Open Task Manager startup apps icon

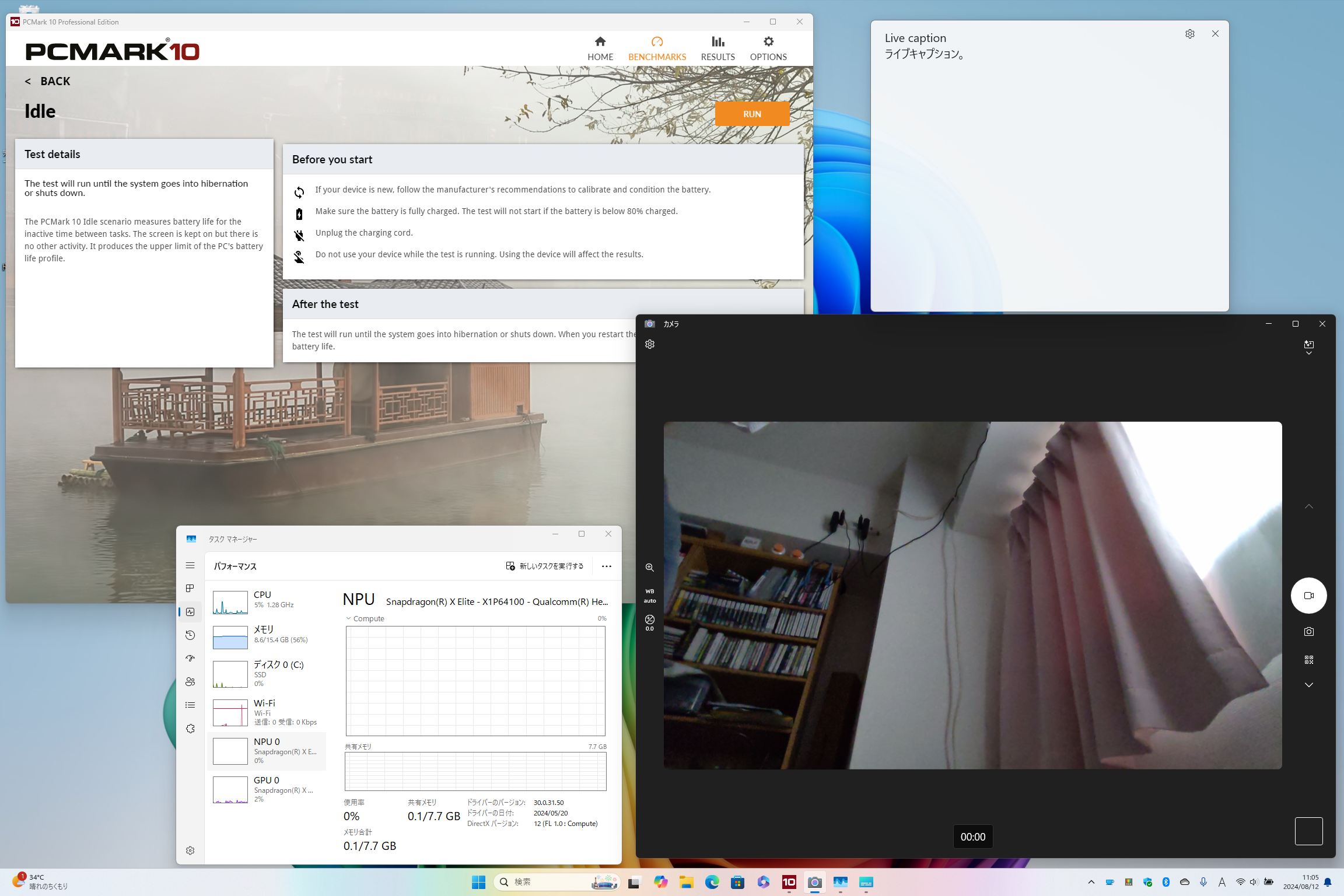190,658
